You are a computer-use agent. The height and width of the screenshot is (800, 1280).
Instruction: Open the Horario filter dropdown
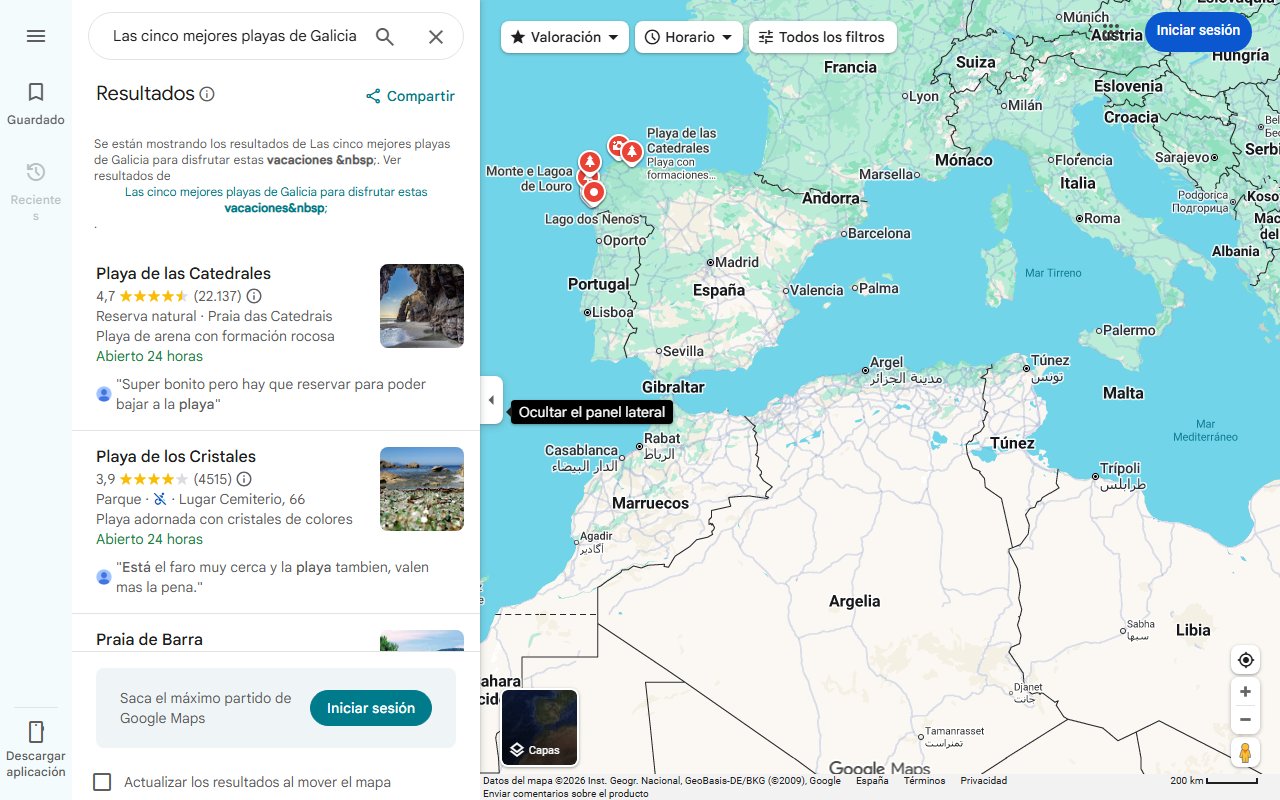686,36
